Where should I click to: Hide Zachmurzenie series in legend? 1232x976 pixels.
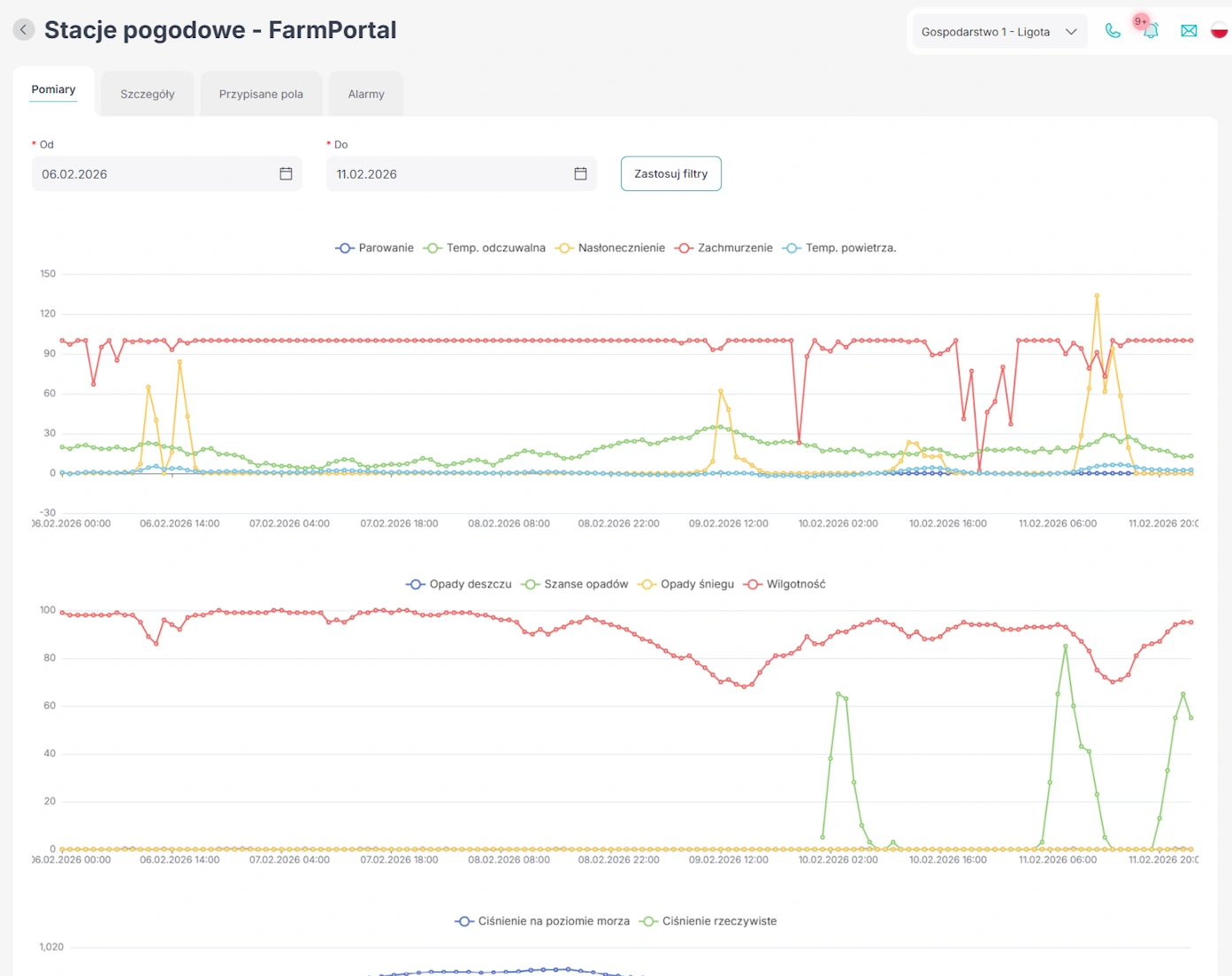pyautogui.click(x=723, y=249)
